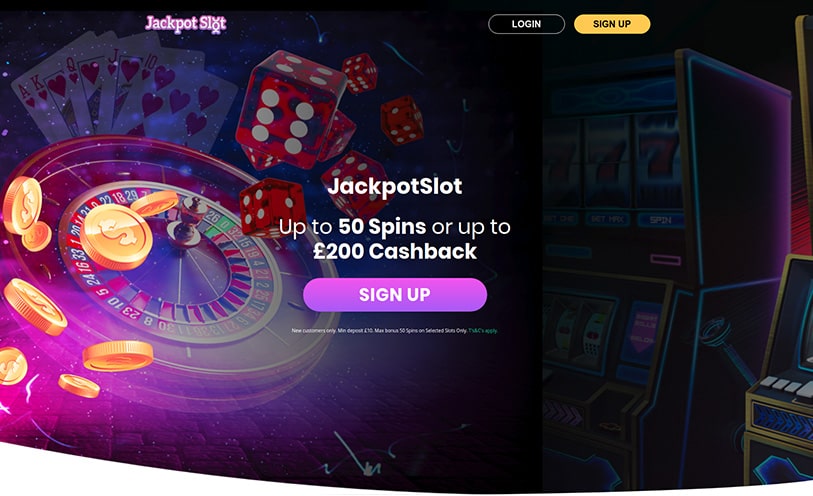Click the large purple SIGN UP button
Image resolution: width=813 pixels, height=496 pixels.
(x=395, y=294)
